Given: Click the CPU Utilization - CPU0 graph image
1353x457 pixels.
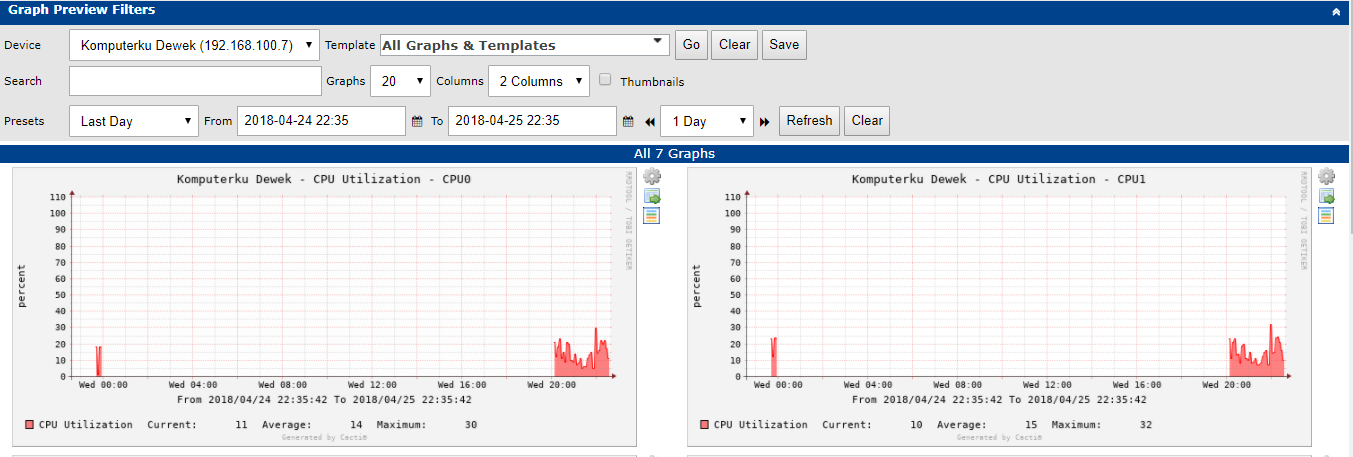Looking at the screenshot, I should click(x=324, y=306).
